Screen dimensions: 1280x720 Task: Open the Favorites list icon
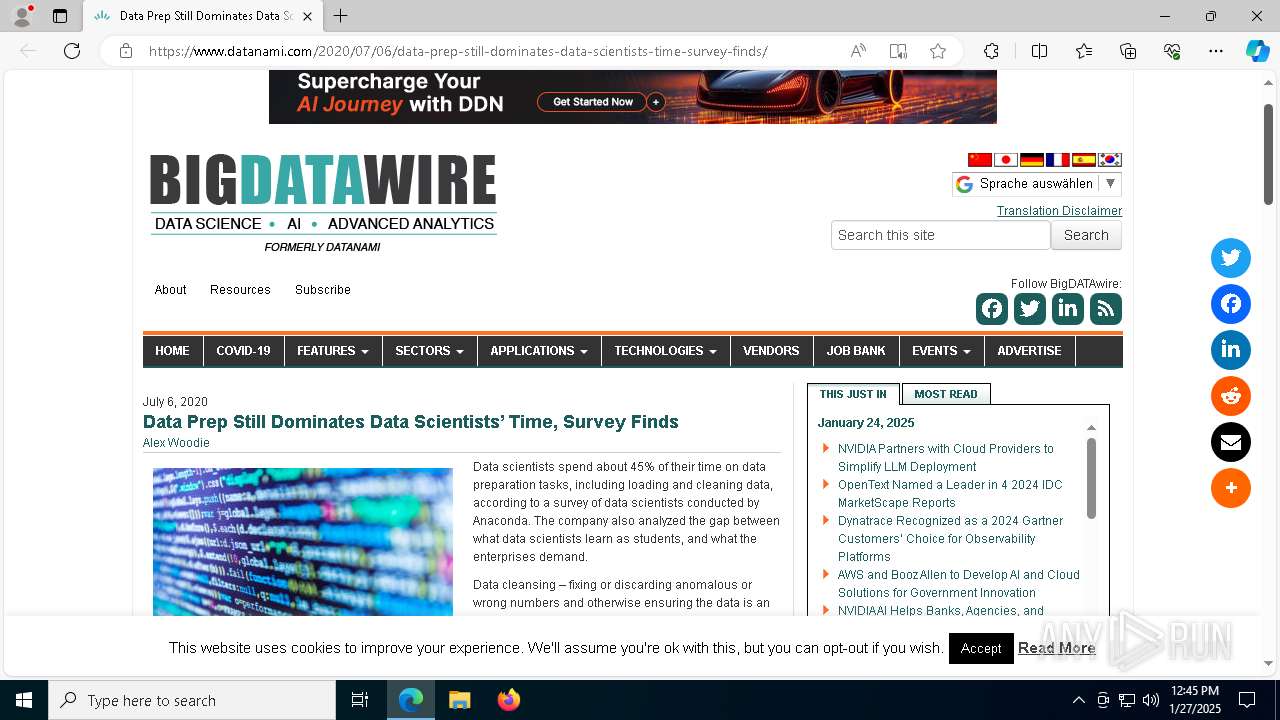[1084, 51]
